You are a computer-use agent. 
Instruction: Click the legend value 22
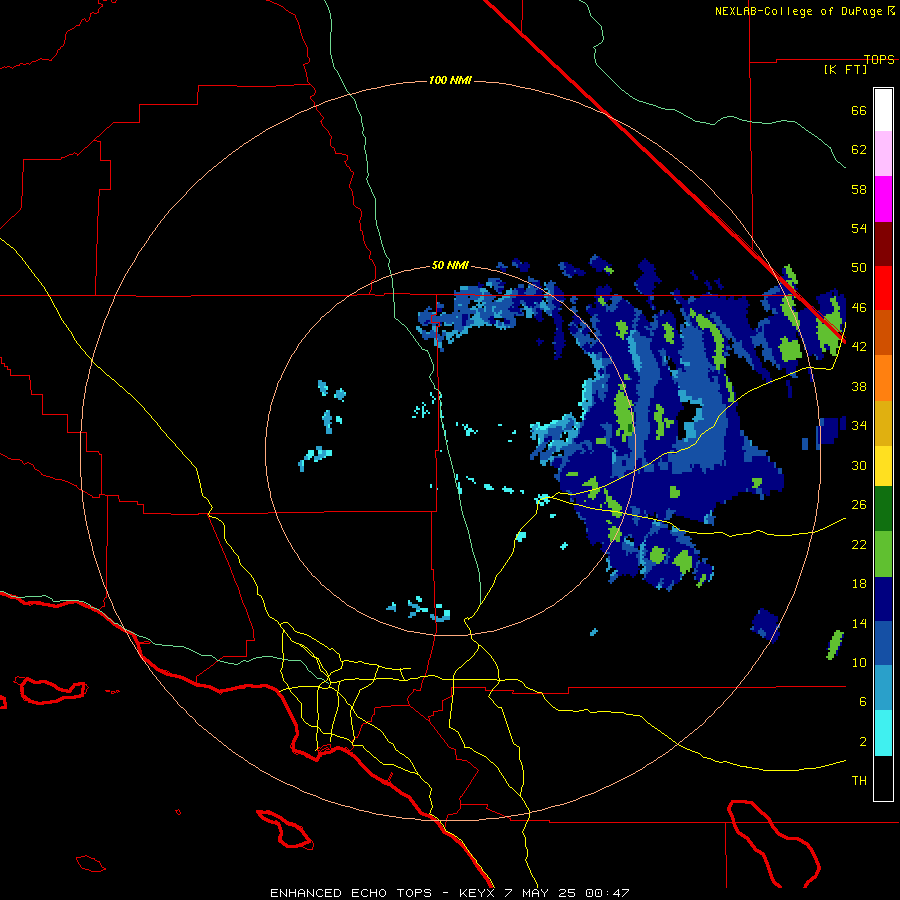click(x=859, y=544)
